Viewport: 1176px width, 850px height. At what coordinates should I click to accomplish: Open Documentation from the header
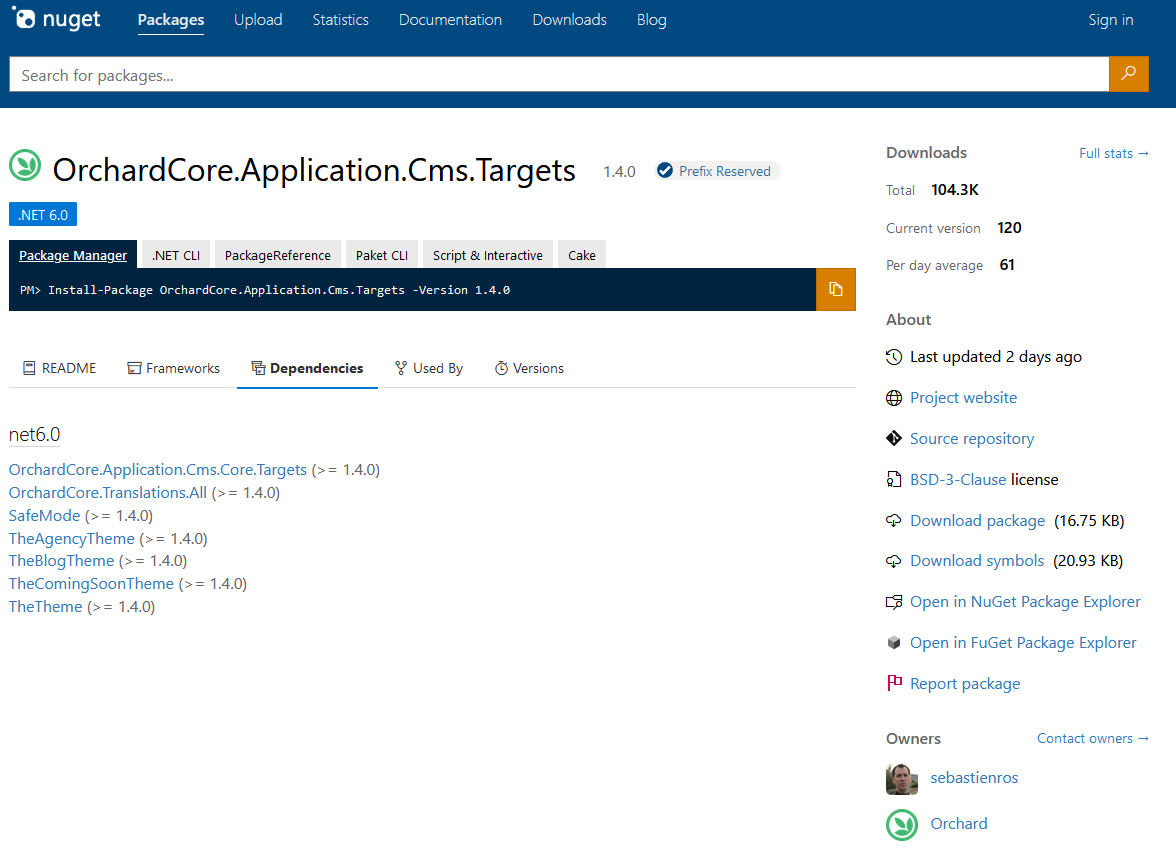point(450,20)
